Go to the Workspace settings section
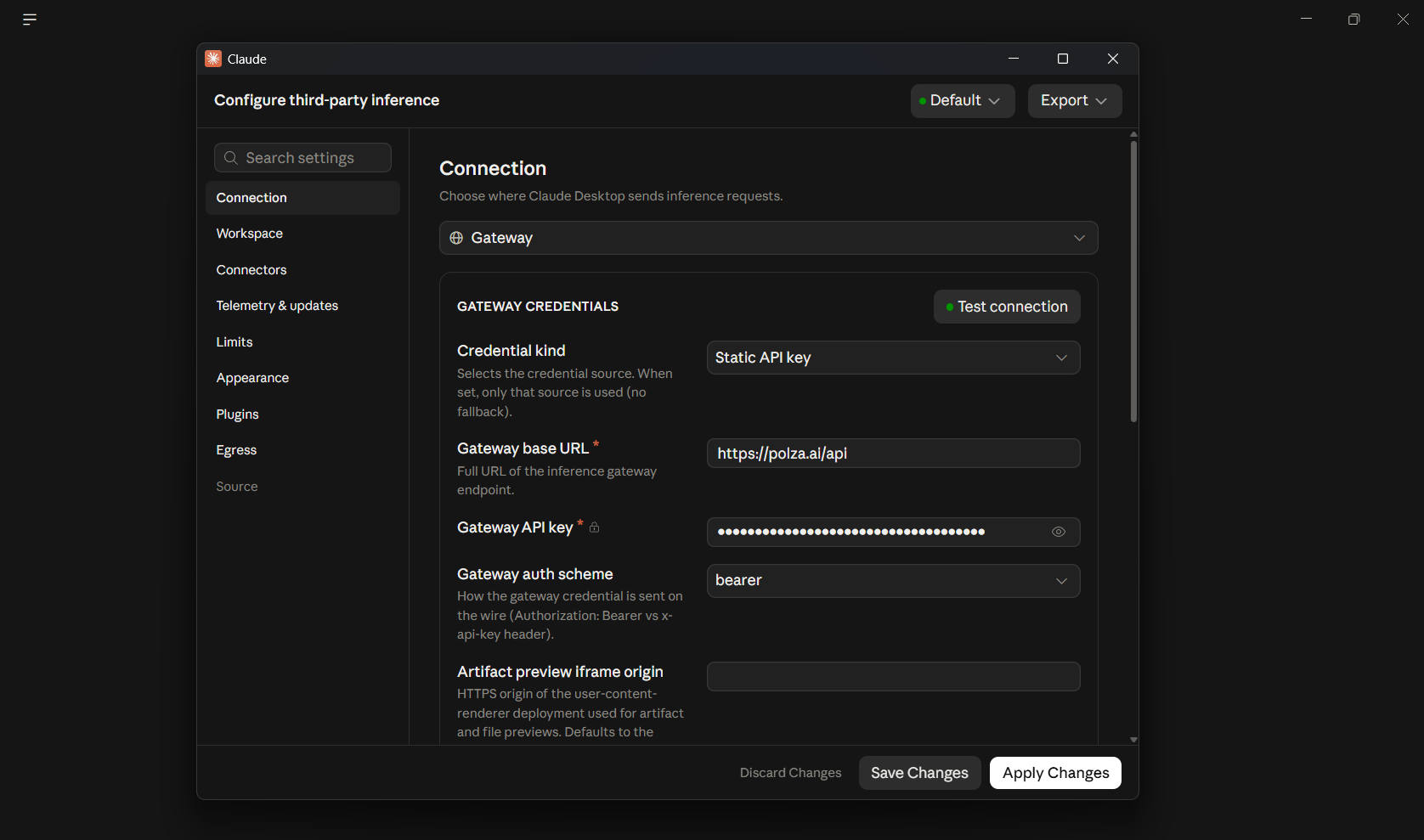 [x=302, y=234]
